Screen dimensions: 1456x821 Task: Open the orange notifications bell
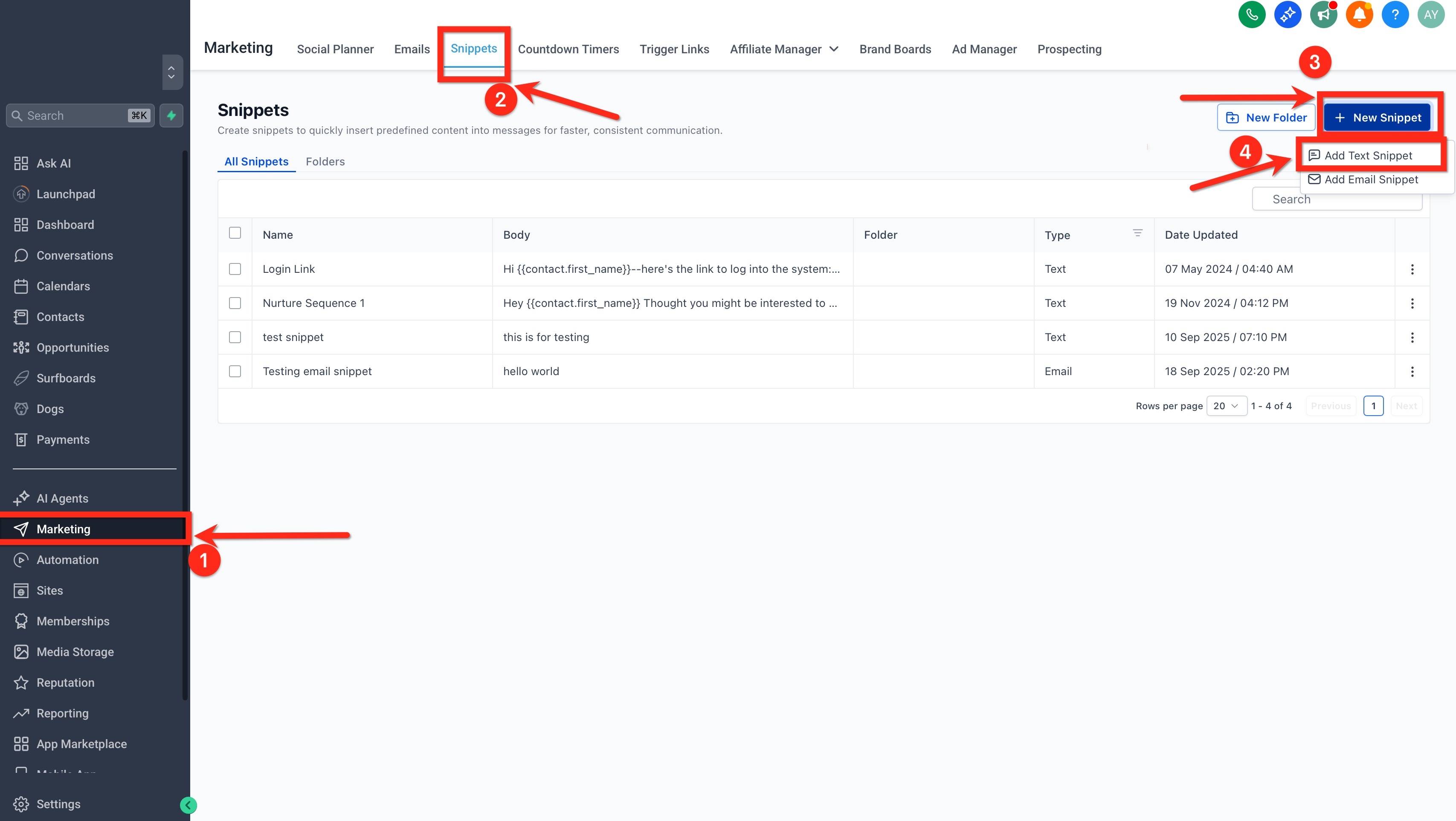[x=1359, y=14]
